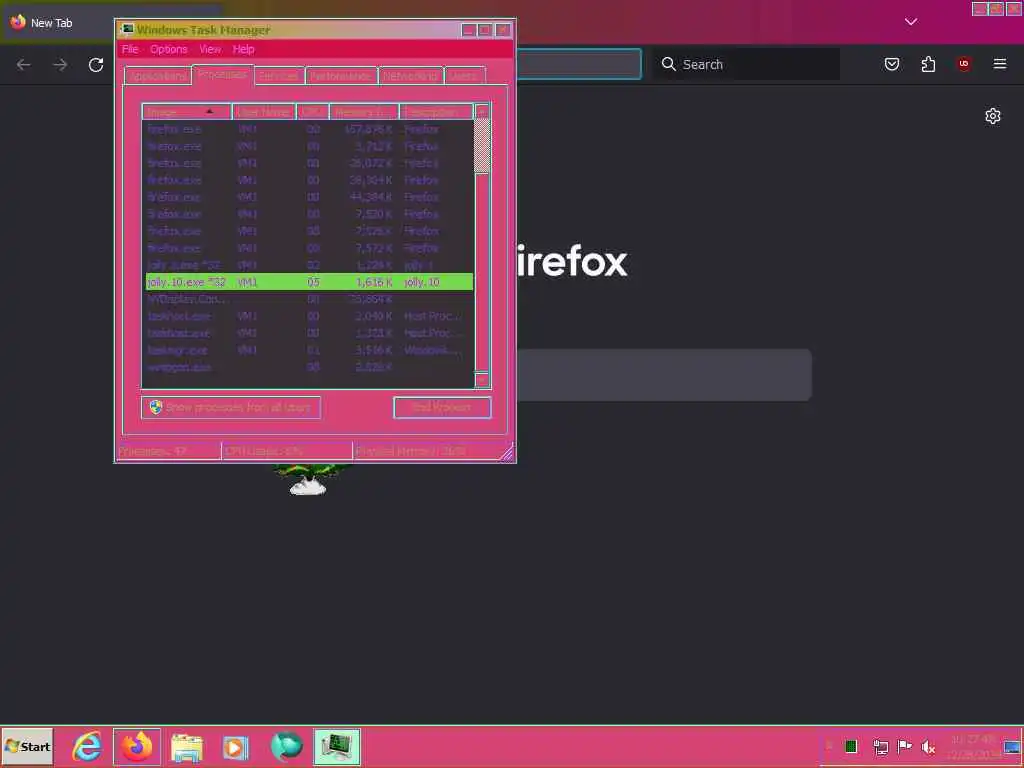Click the Firefox address bar behind Task Manager
The image size is (1024, 768).
579,64
